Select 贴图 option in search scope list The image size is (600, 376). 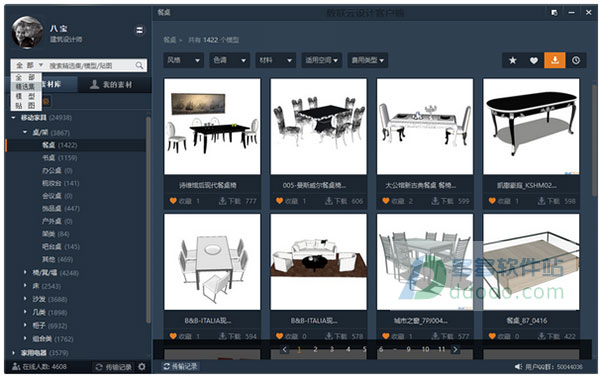point(25,106)
